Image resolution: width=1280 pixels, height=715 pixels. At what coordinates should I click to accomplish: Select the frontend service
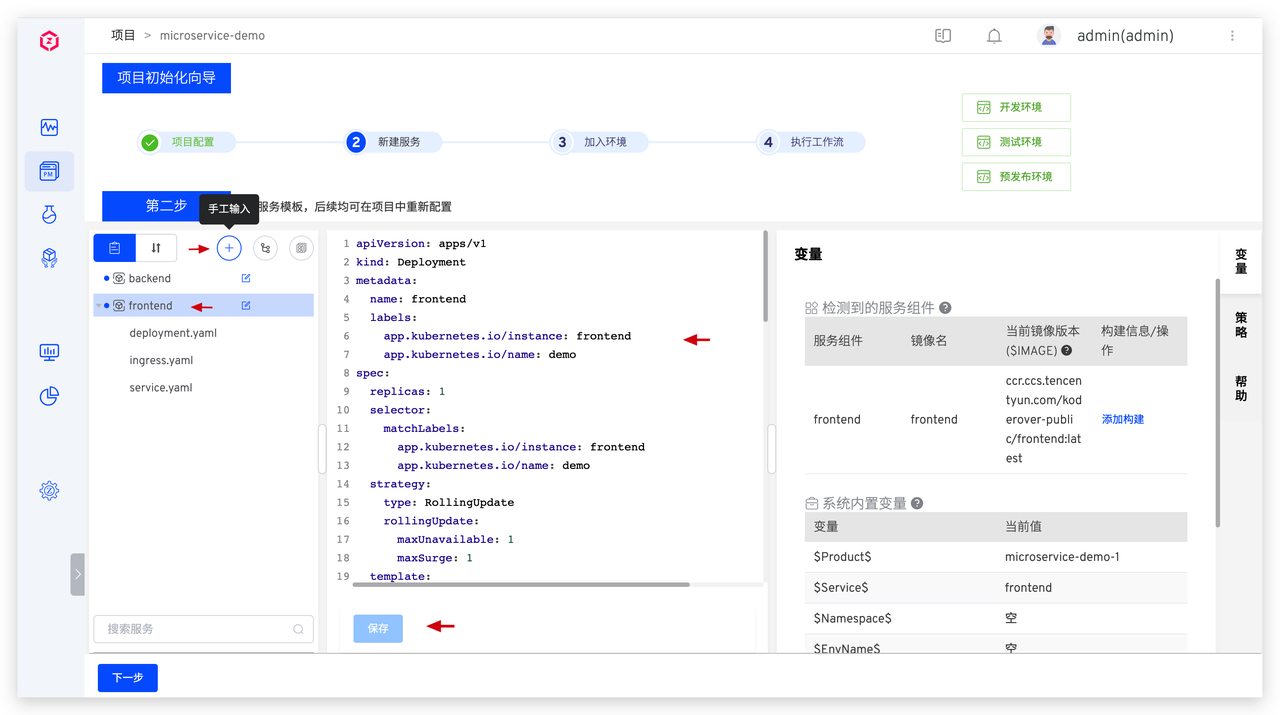[x=151, y=305]
